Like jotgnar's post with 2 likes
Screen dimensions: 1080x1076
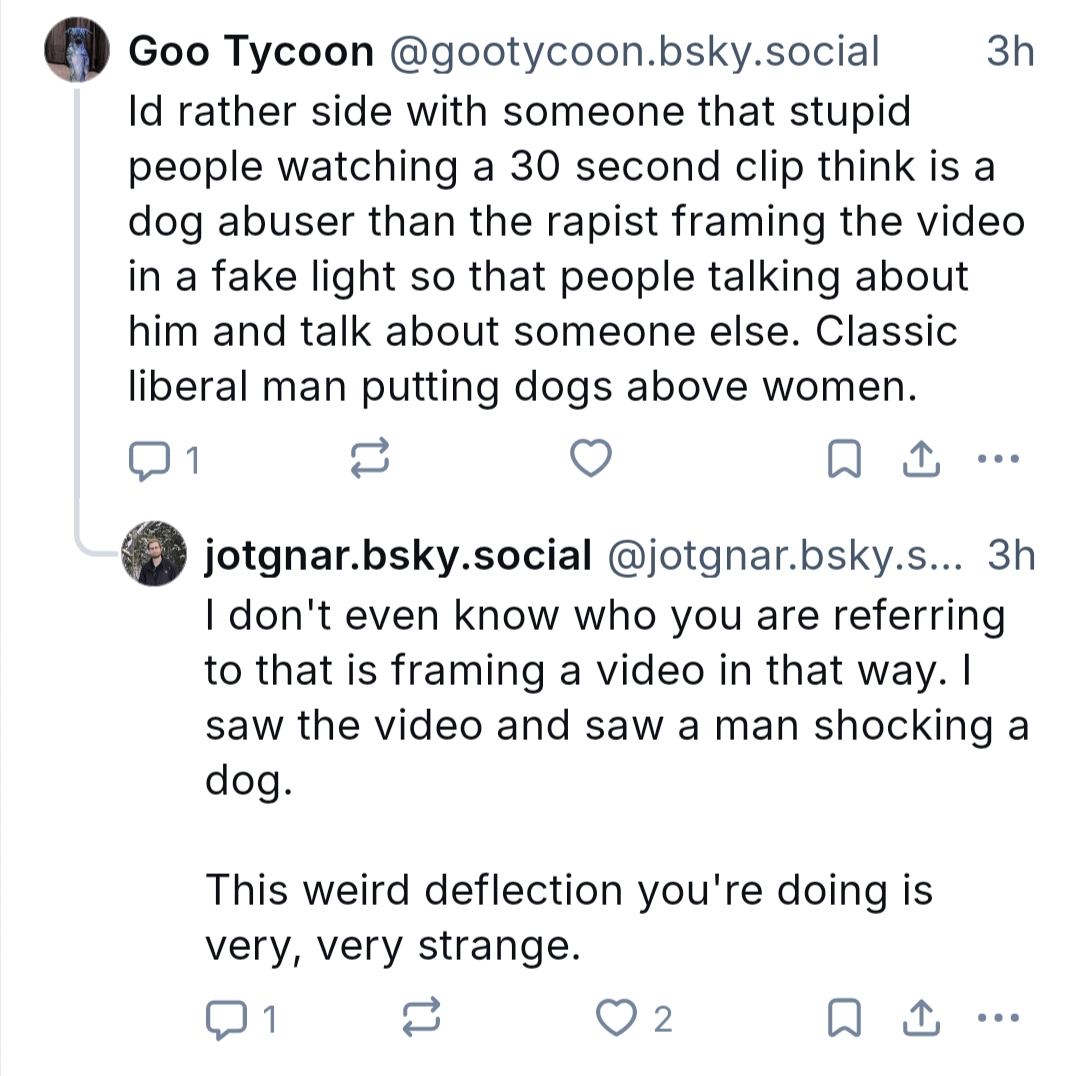616,1018
